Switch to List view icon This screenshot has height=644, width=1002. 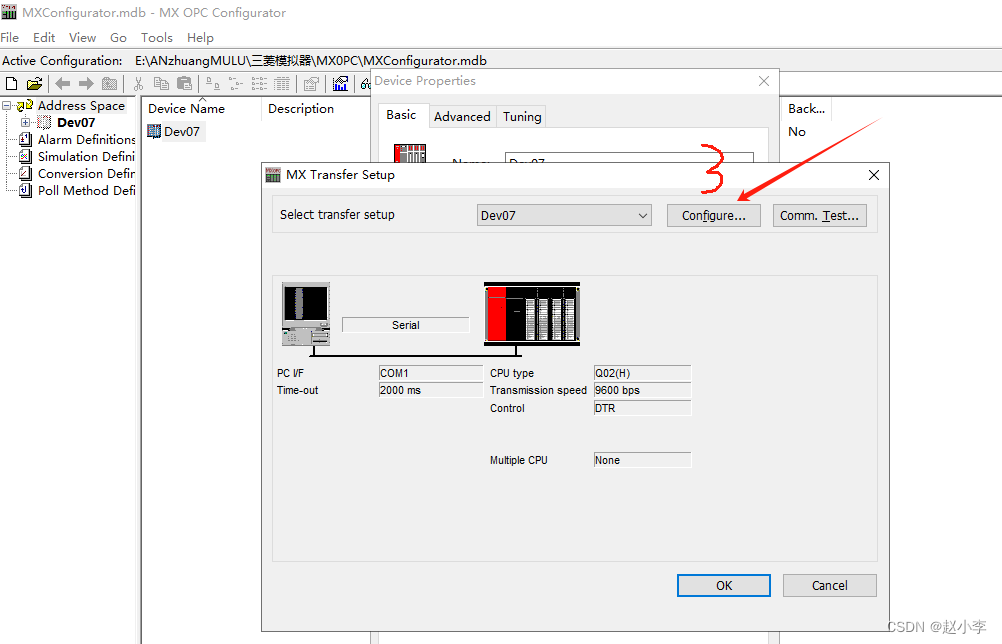pos(259,84)
